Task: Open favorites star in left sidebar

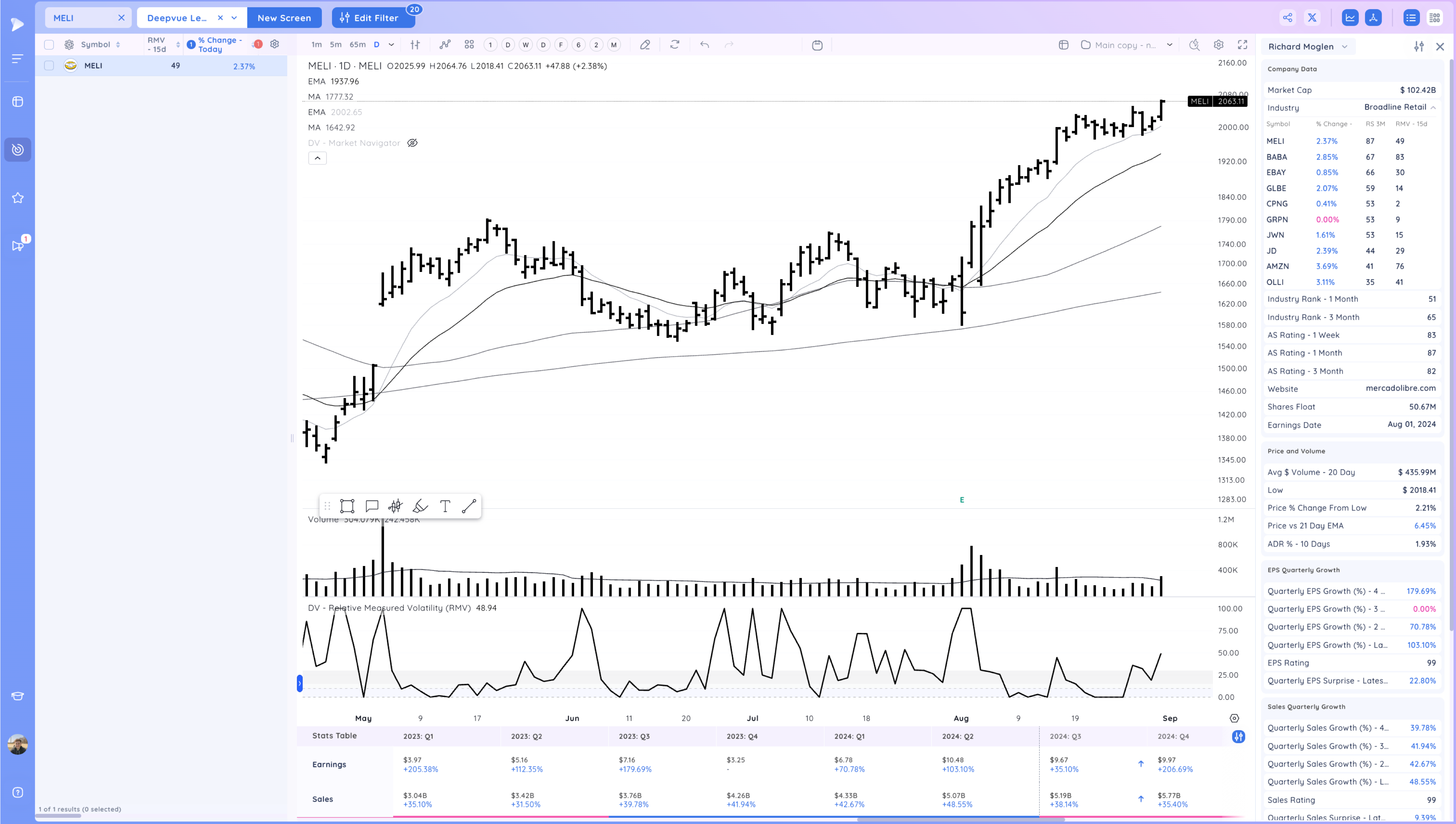Action: pos(17,198)
